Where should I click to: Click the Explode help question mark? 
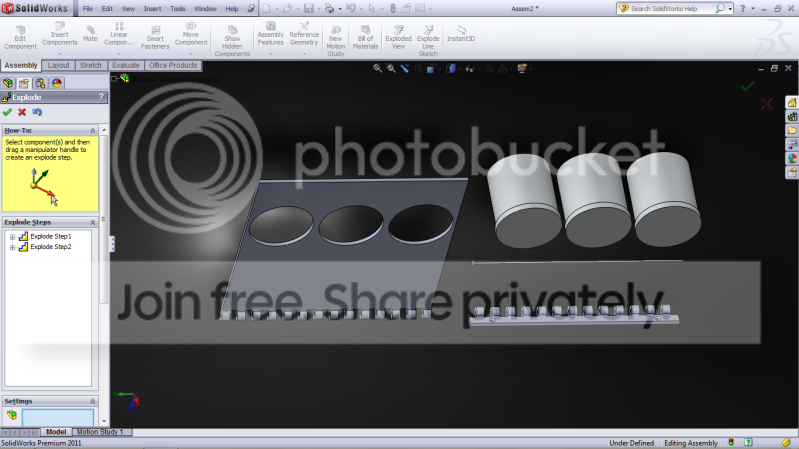[x=101, y=97]
